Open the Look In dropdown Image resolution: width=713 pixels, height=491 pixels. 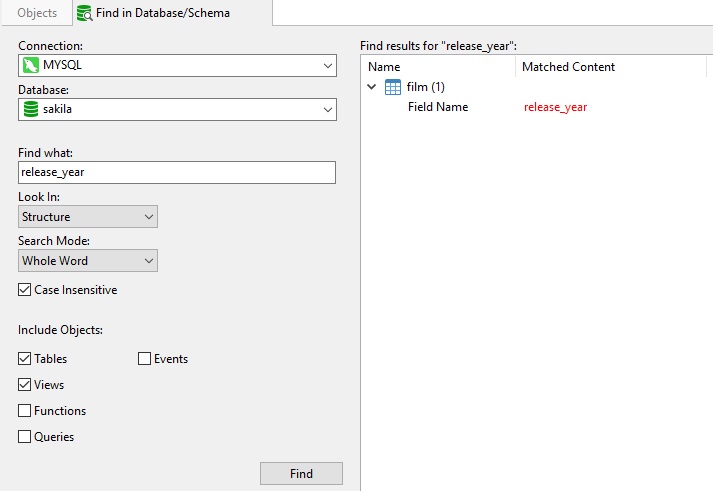point(88,216)
